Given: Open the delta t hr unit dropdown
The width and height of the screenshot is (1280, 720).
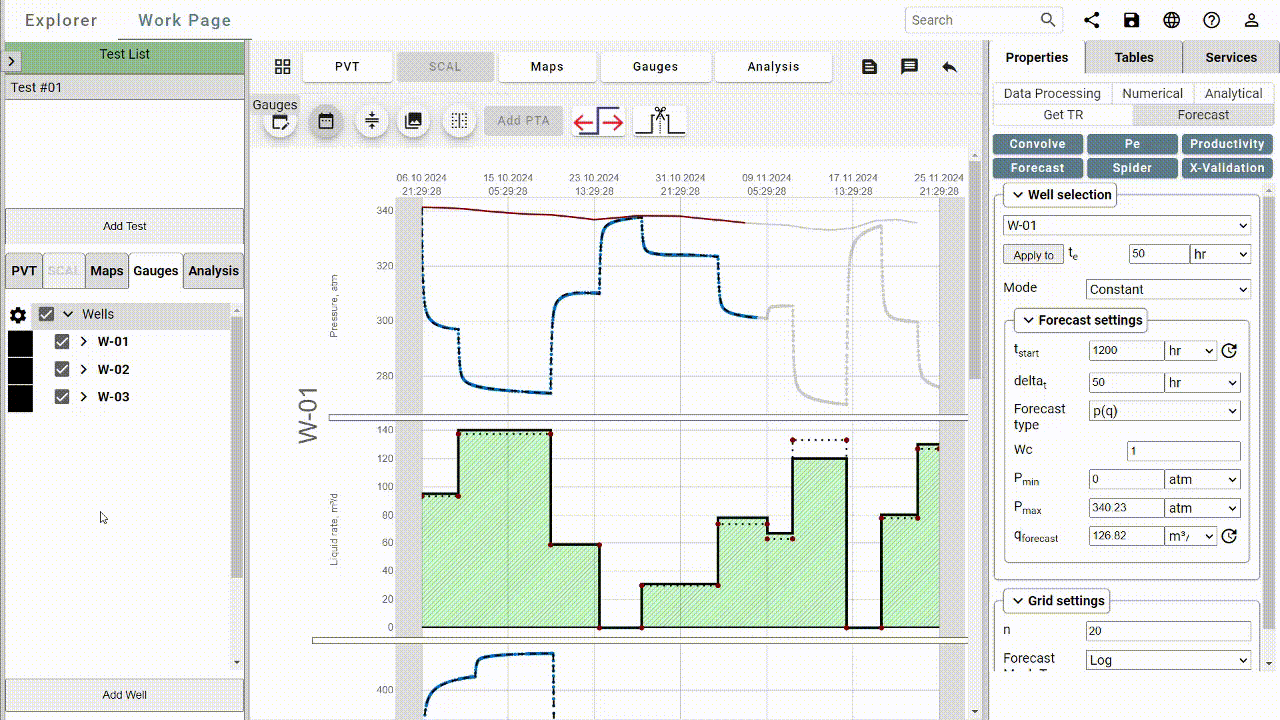Looking at the screenshot, I should point(1203,383).
